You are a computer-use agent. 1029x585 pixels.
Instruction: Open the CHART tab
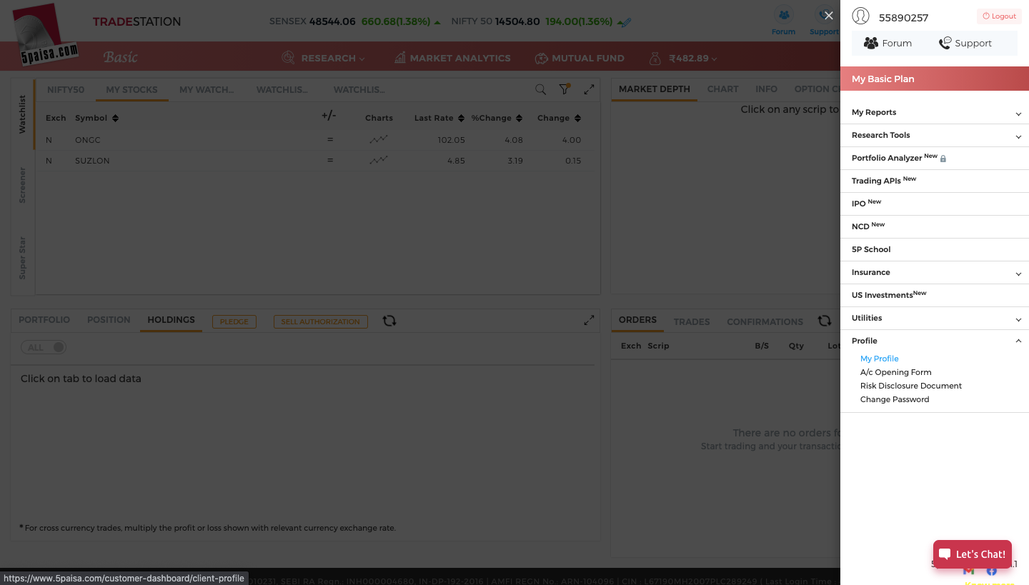click(723, 89)
